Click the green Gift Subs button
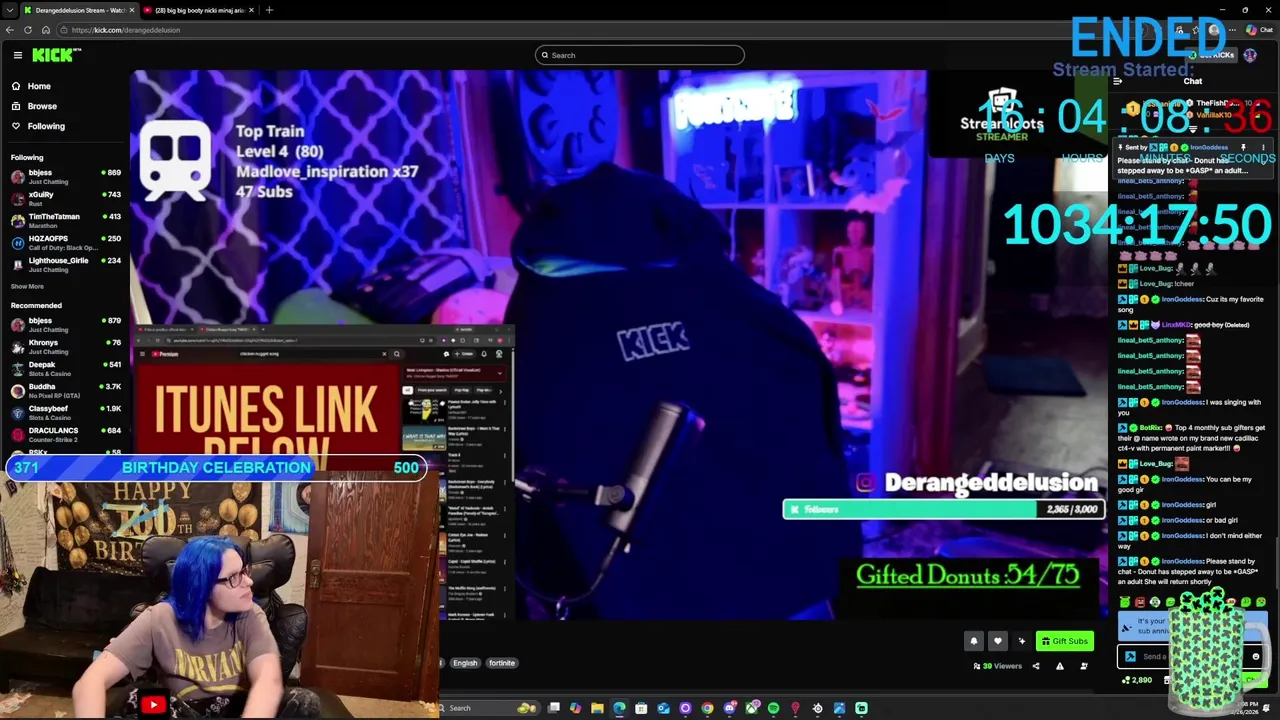The width and height of the screenshot is (1280, 720). pyautogui.click(x=1064, y=641)
